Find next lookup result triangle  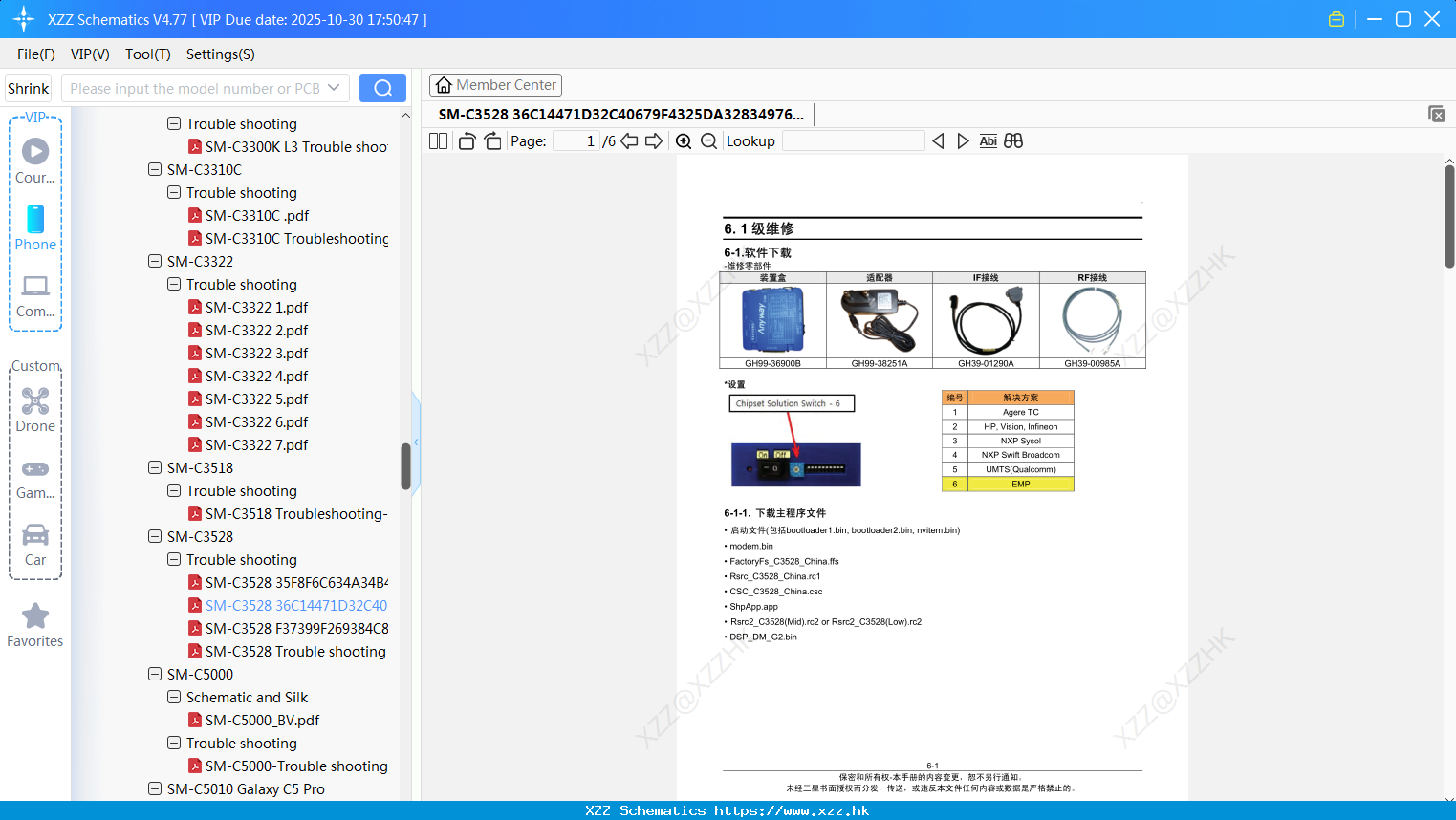pos(963,140)
